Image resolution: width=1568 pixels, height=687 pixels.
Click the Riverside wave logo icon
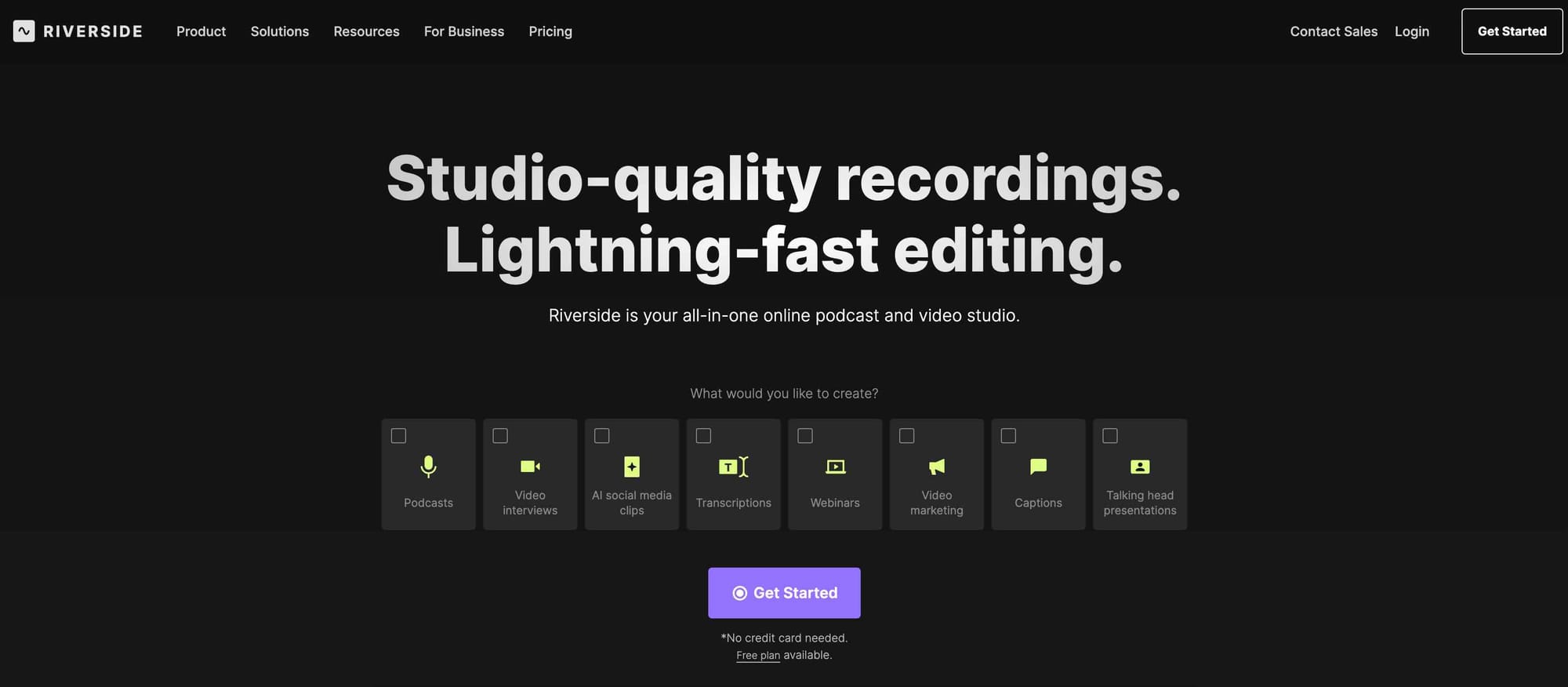pos(24,31)
